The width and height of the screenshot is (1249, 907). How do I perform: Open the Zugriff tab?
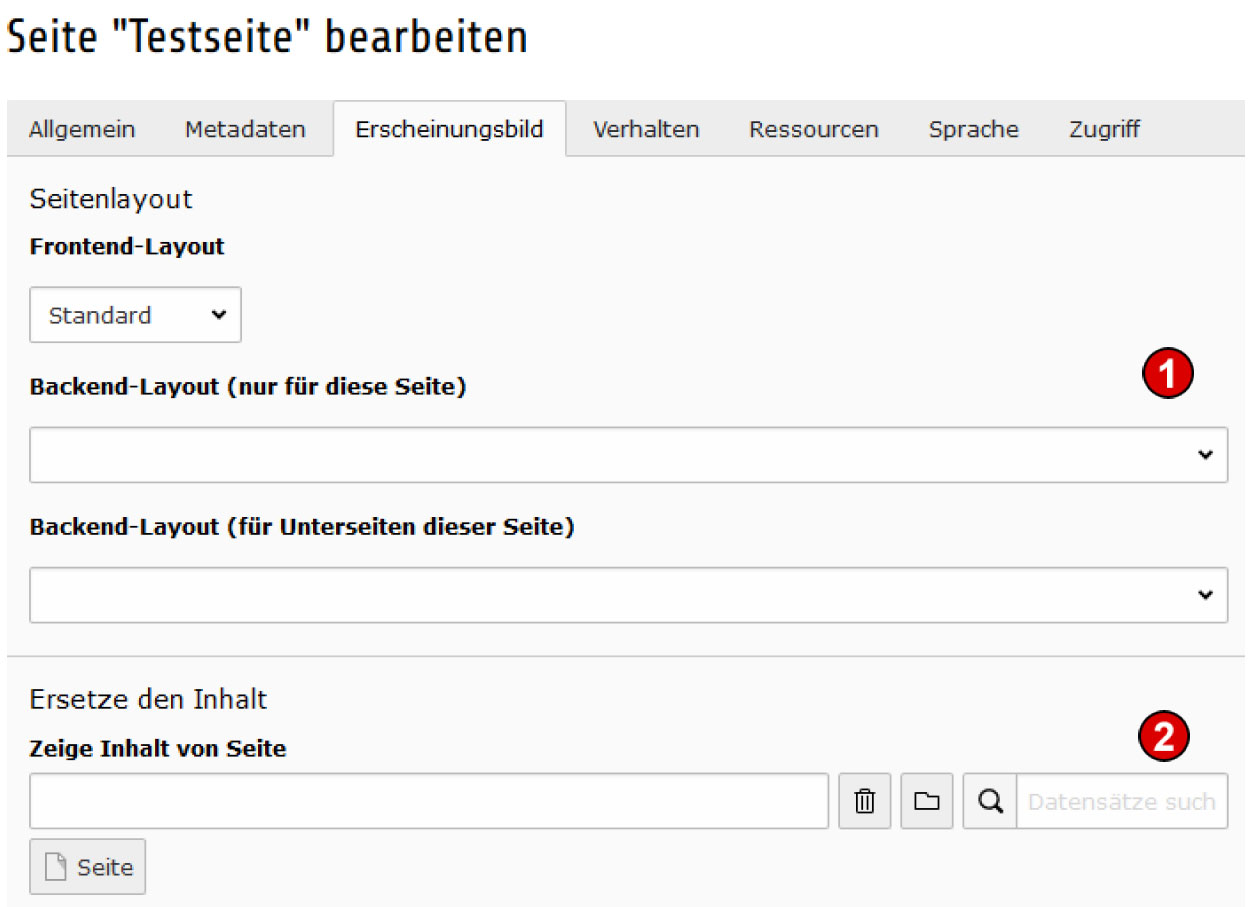1105,129
